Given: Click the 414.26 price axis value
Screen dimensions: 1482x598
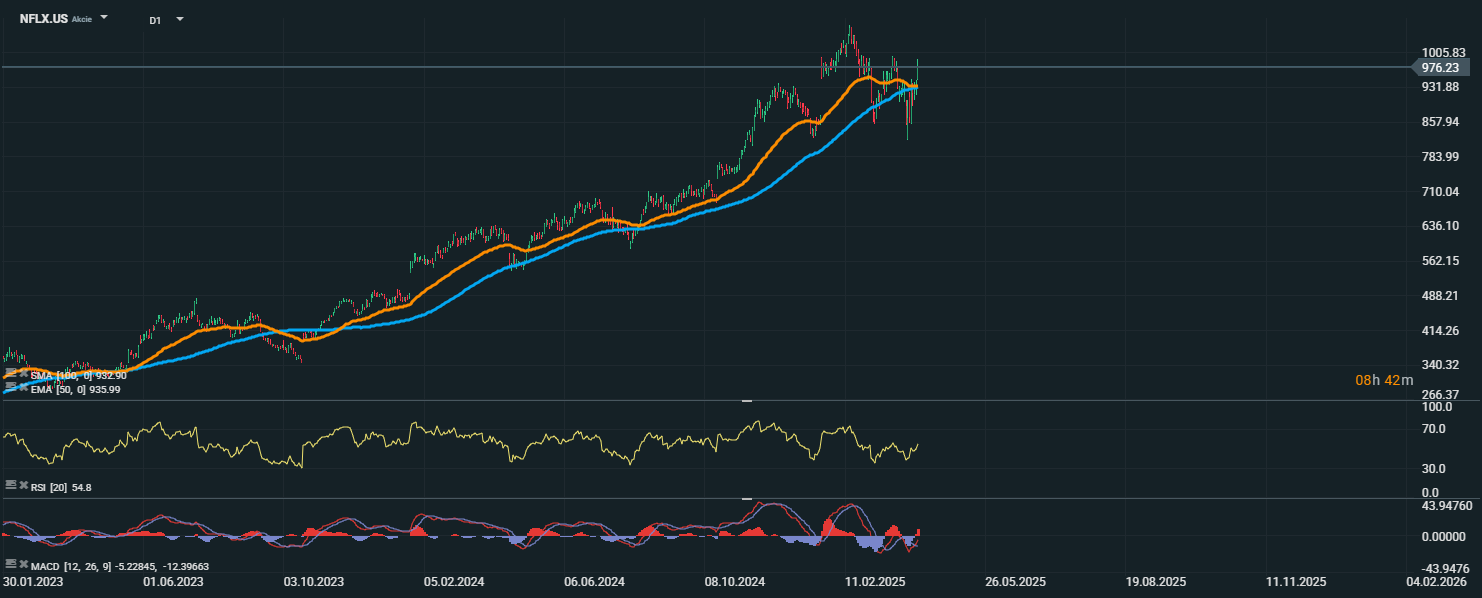Looking at the screenshot, I should point(1440,331).
